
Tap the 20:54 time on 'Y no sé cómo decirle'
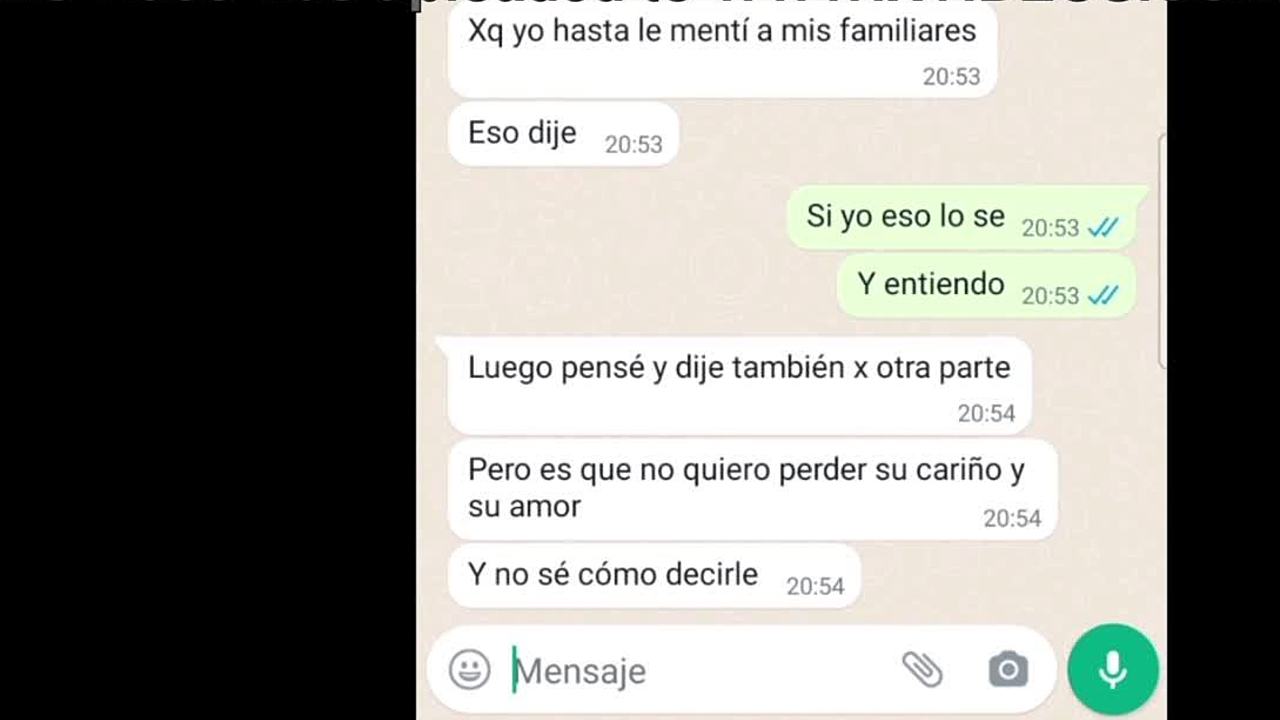click(x=815, y=586)
